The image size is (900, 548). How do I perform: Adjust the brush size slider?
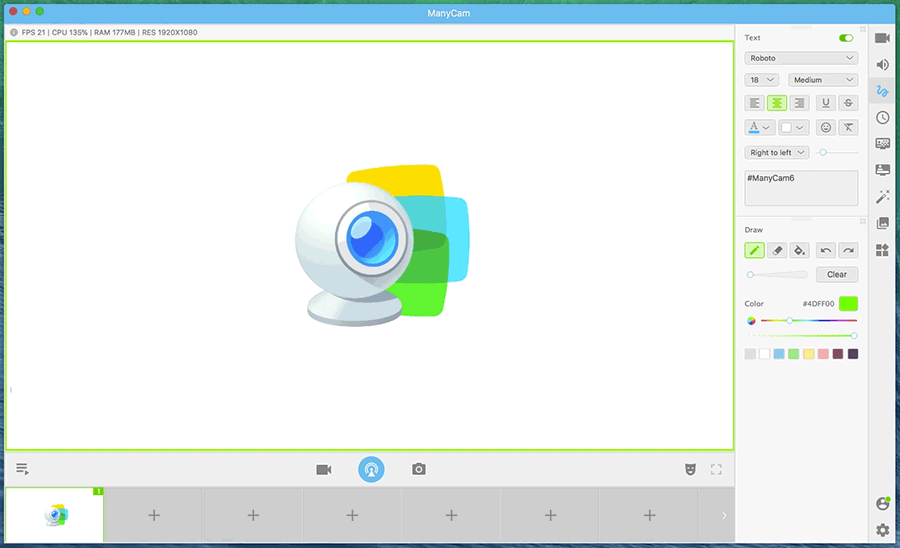click(x=777, y=275)
